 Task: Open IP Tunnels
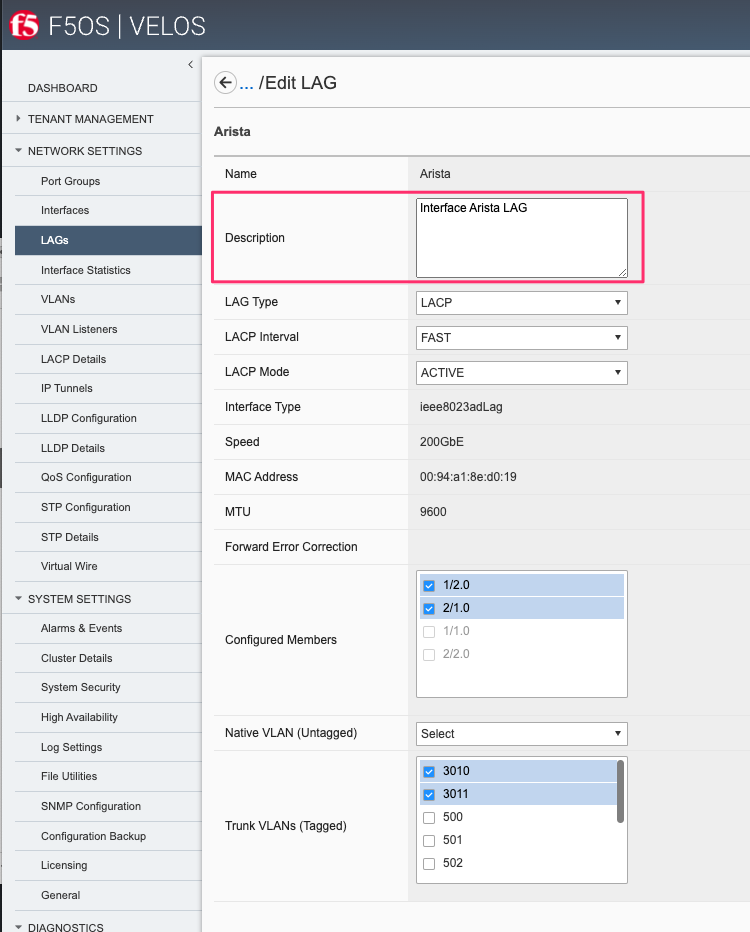pos(67,388)
